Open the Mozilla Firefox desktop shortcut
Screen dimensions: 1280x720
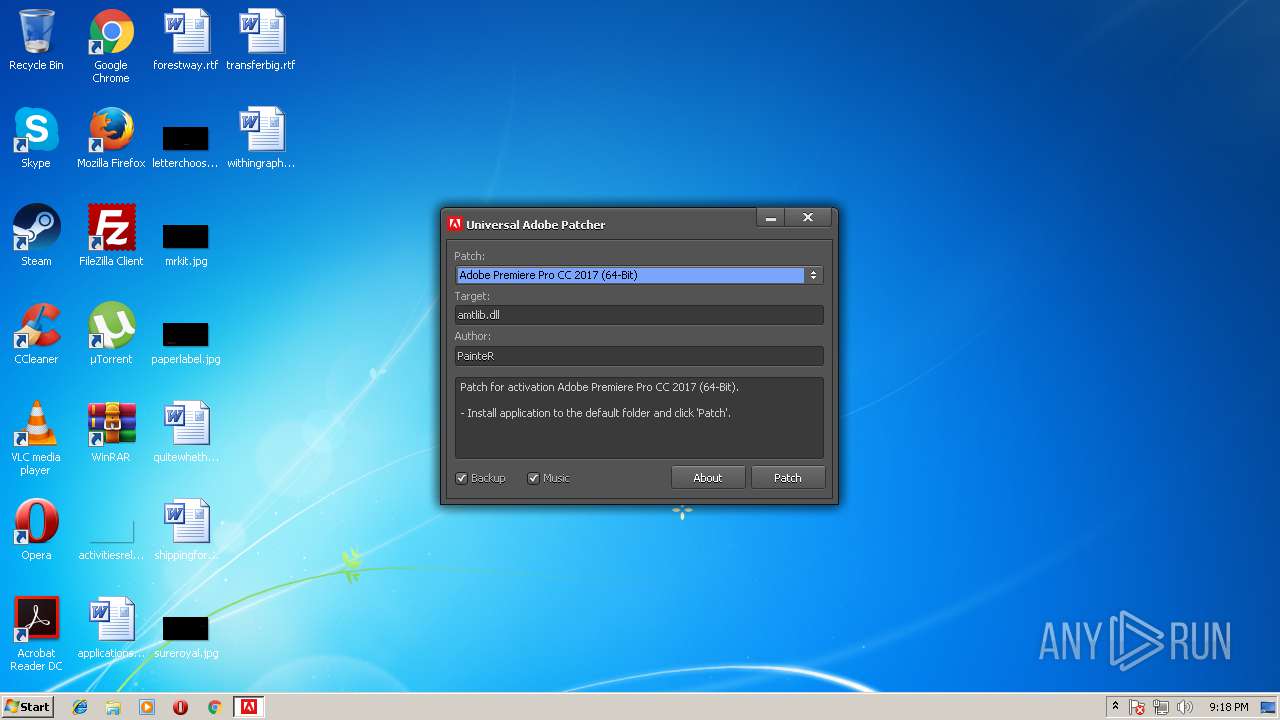coord(111,138)
